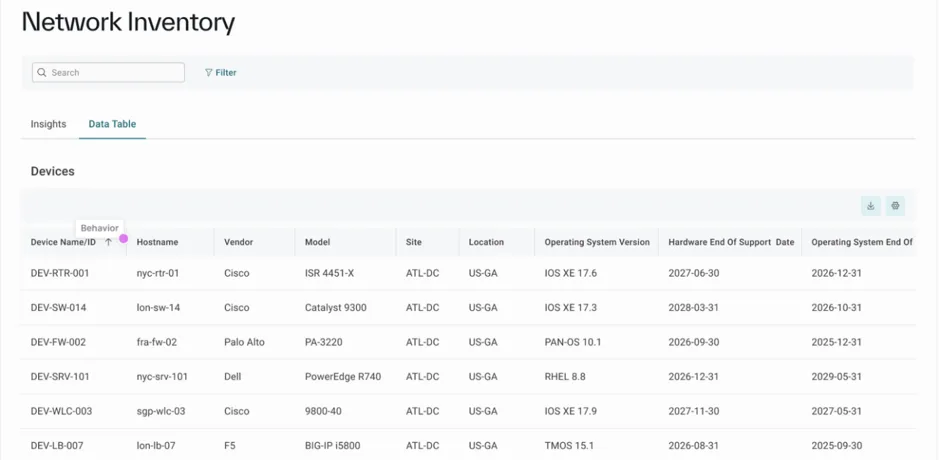Click OS end date 2026-10-31
The height and width of the screenshot is (460, 940).
click(836, 308)
